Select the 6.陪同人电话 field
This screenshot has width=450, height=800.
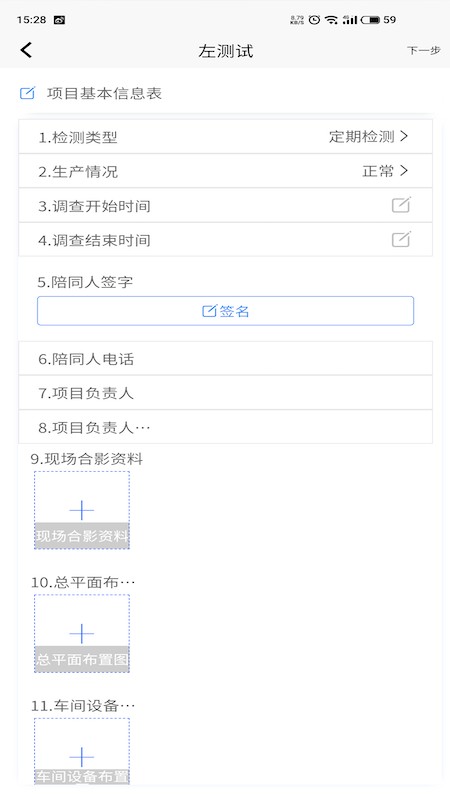(x=226, y=359)
